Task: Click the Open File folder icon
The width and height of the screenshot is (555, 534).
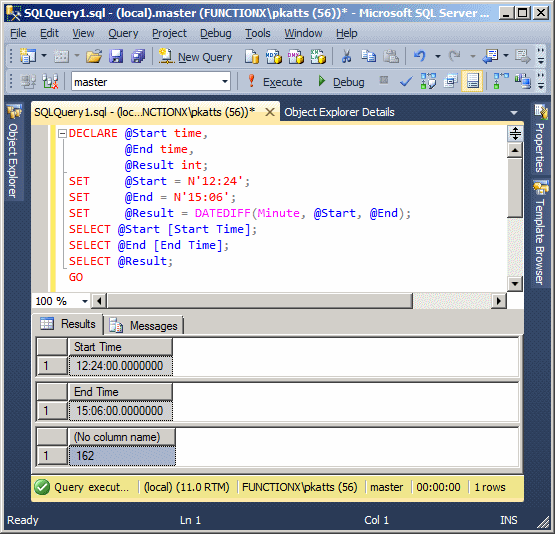Action: point(94,56)
